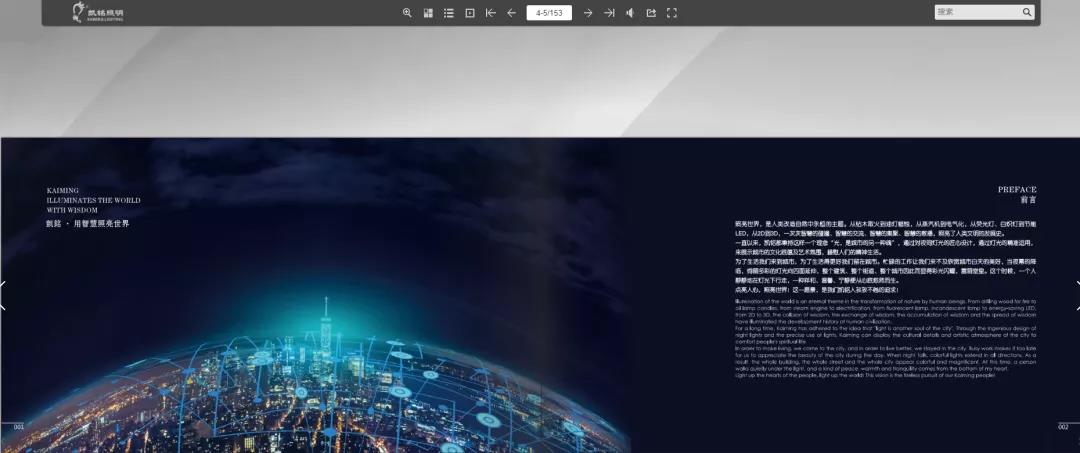The height and width of the screenshot is (453, 1080).
Task: Click the 'Kaiming Illuminates the World' title text
Action: pos(93,200)
